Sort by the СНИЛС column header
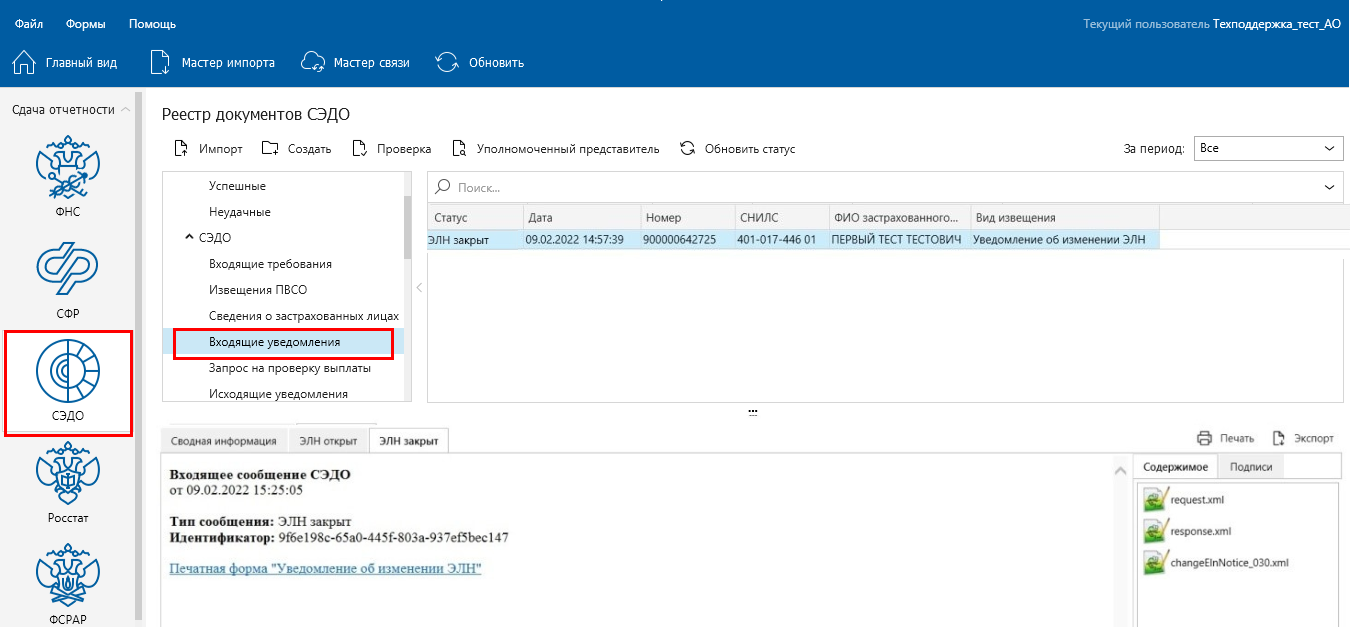Viewport: 1350px width, 627px height. (780, 217)
